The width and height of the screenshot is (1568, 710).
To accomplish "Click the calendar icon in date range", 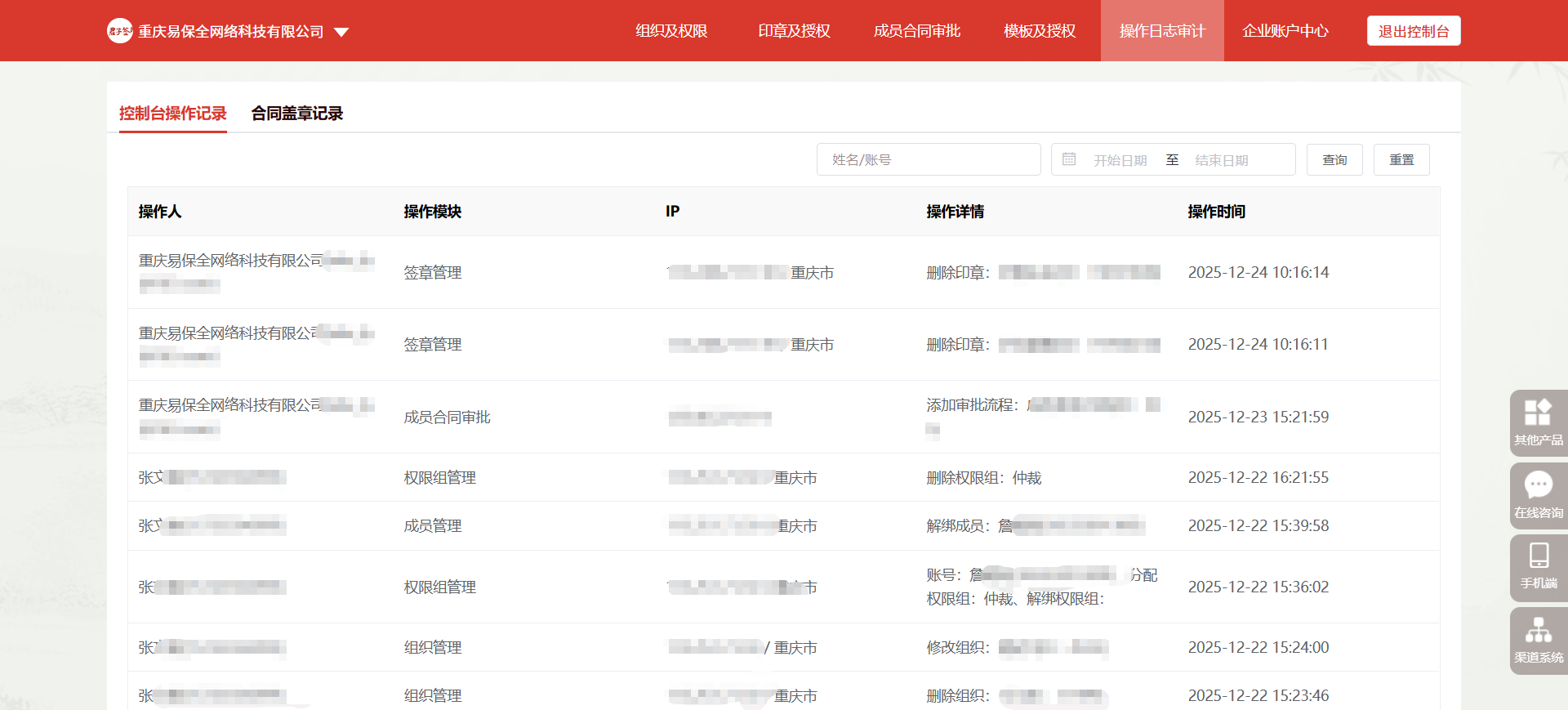I will coord(1069,159).
